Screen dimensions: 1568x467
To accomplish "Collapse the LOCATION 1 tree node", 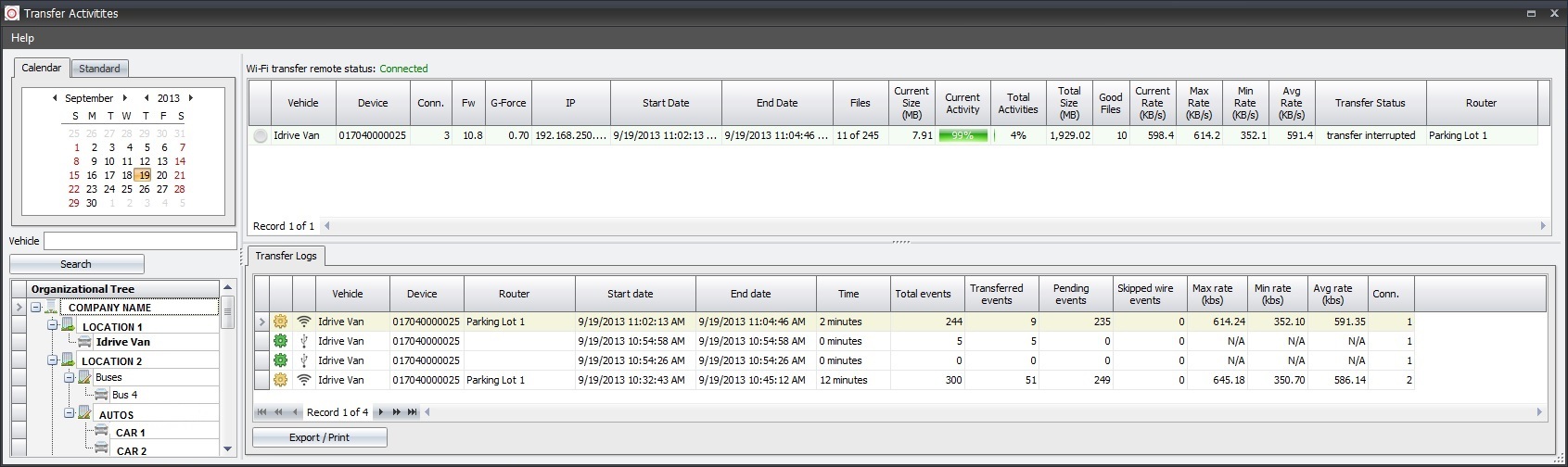I will coord(53,326).
